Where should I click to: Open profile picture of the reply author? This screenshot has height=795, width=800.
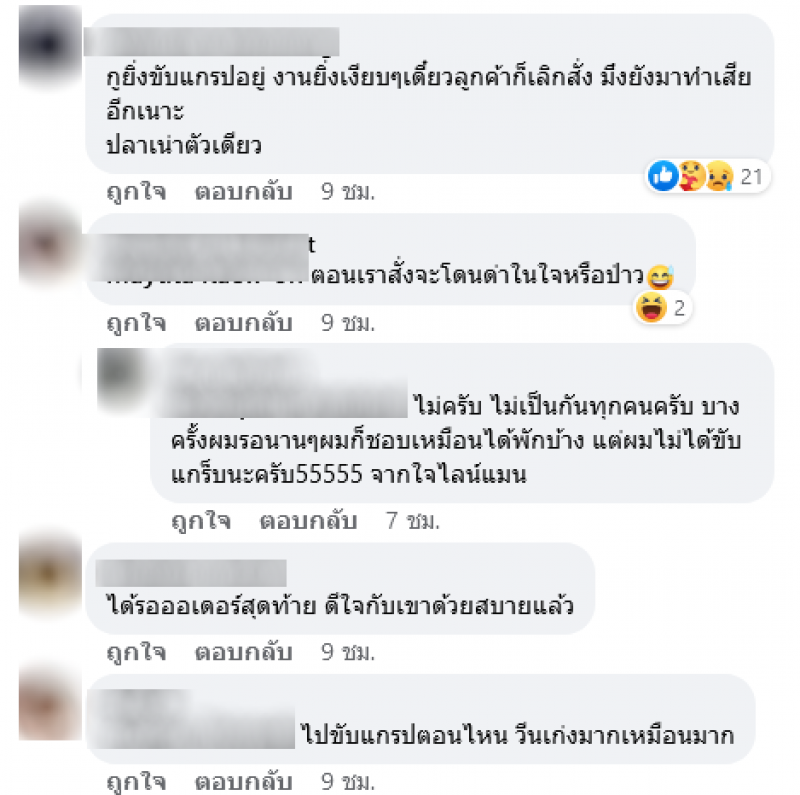(121, 375)
